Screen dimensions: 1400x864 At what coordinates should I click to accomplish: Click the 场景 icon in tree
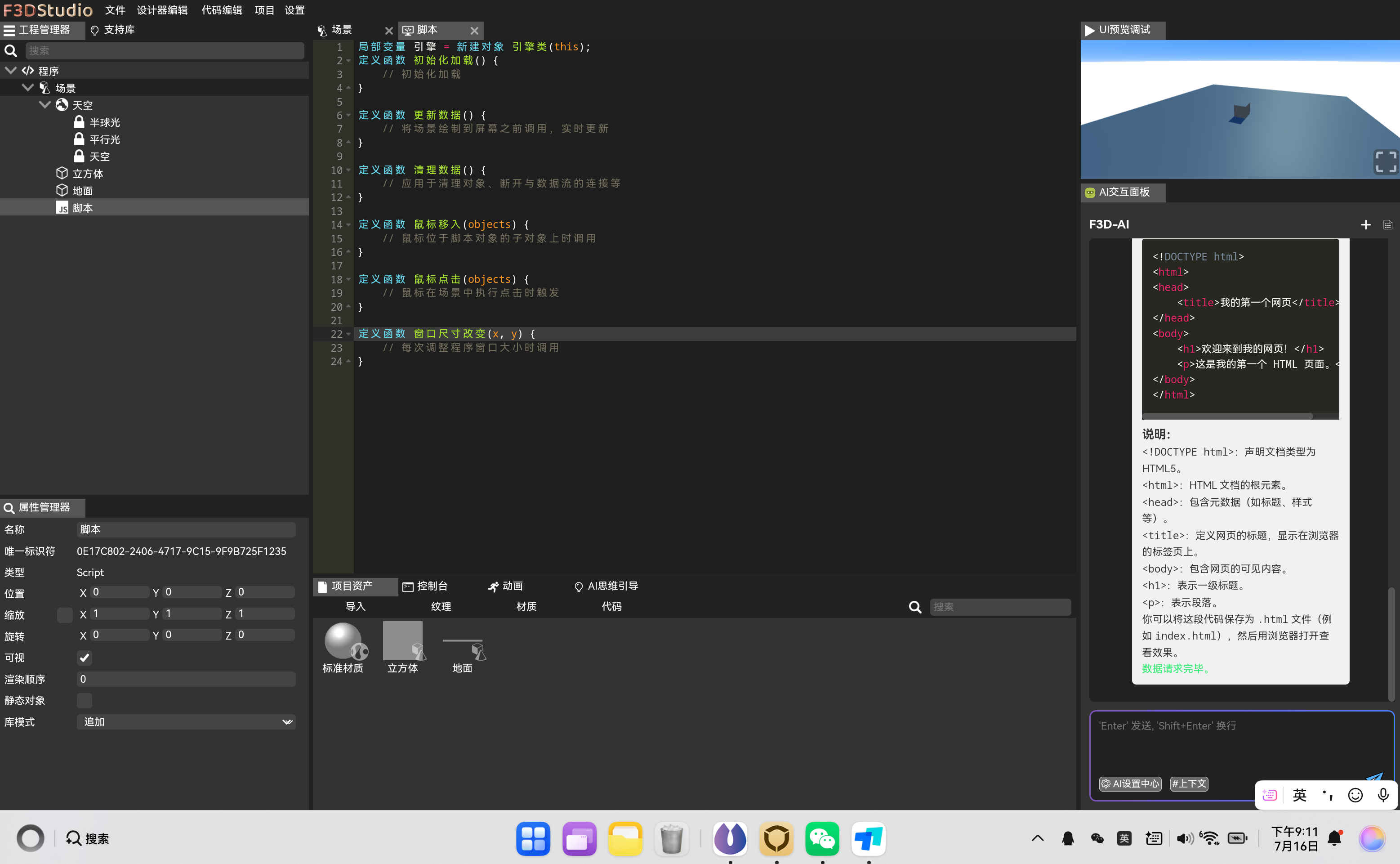(x=45, y=87)
